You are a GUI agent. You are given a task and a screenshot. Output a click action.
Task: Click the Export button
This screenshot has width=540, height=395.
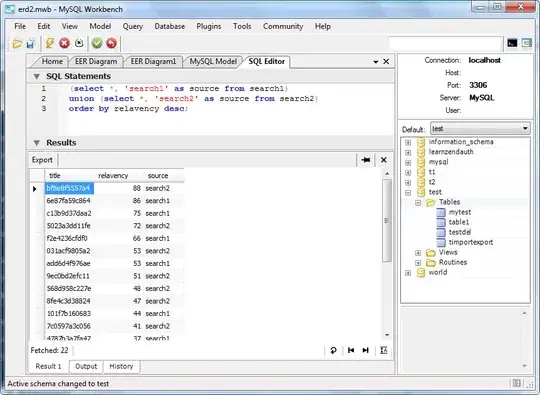click(42, 160)
